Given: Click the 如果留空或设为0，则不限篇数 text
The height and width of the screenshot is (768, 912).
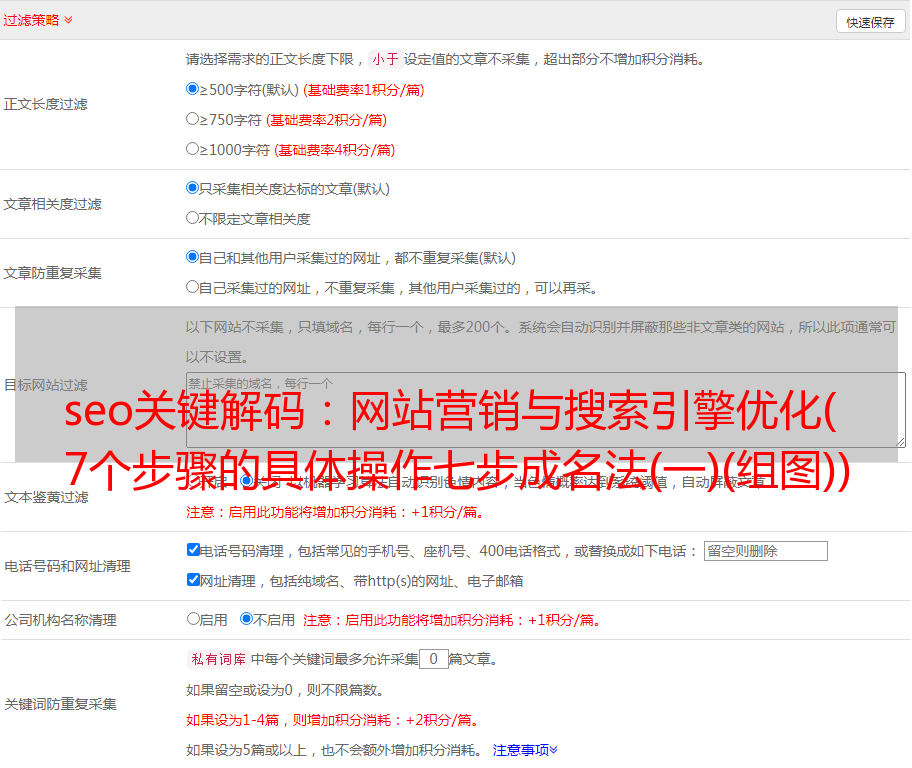Looking at the screenshot, I should [285, 690].
